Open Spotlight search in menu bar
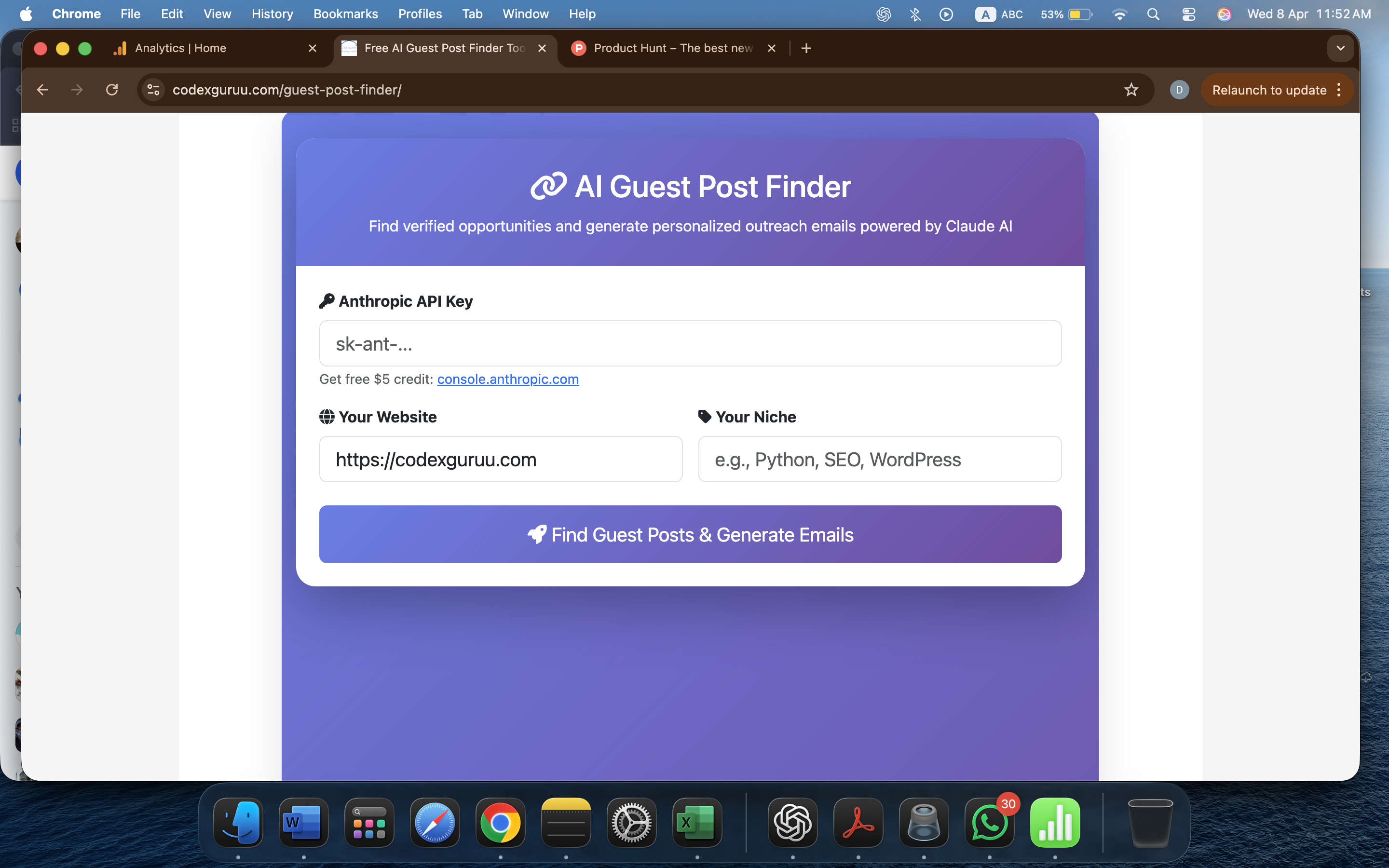1389x868 pixels. [x=1153, y=14]
